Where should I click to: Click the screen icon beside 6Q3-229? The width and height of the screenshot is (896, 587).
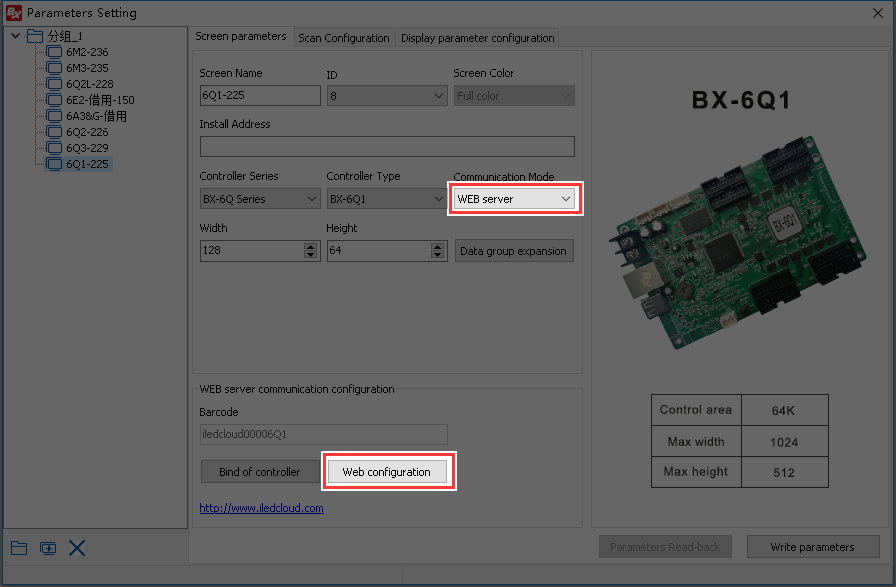(54, 148)
